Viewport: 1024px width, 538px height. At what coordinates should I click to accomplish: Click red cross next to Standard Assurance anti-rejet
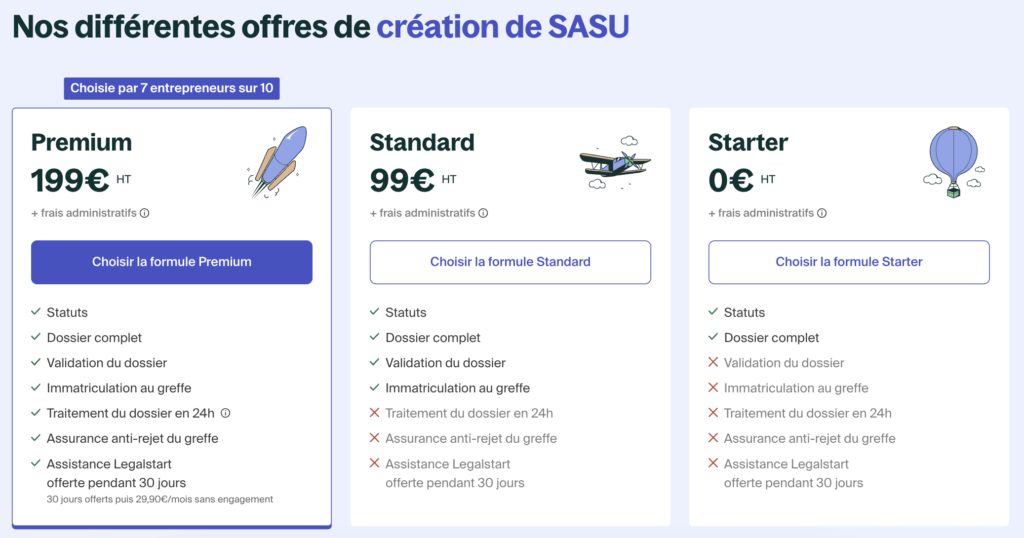coord(375,438)
